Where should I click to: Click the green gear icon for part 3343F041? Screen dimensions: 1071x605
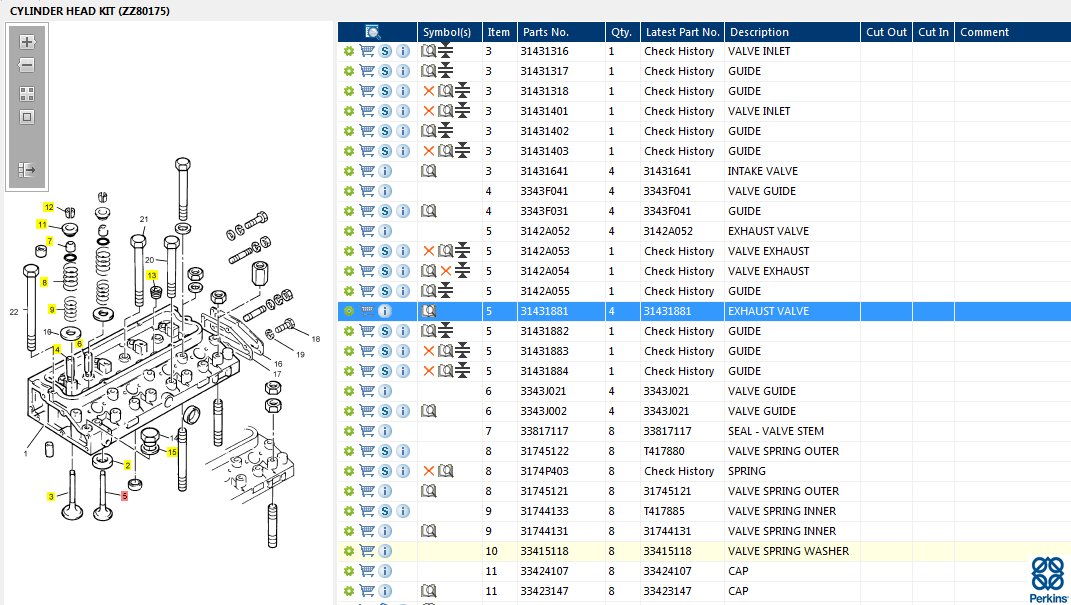348,191
